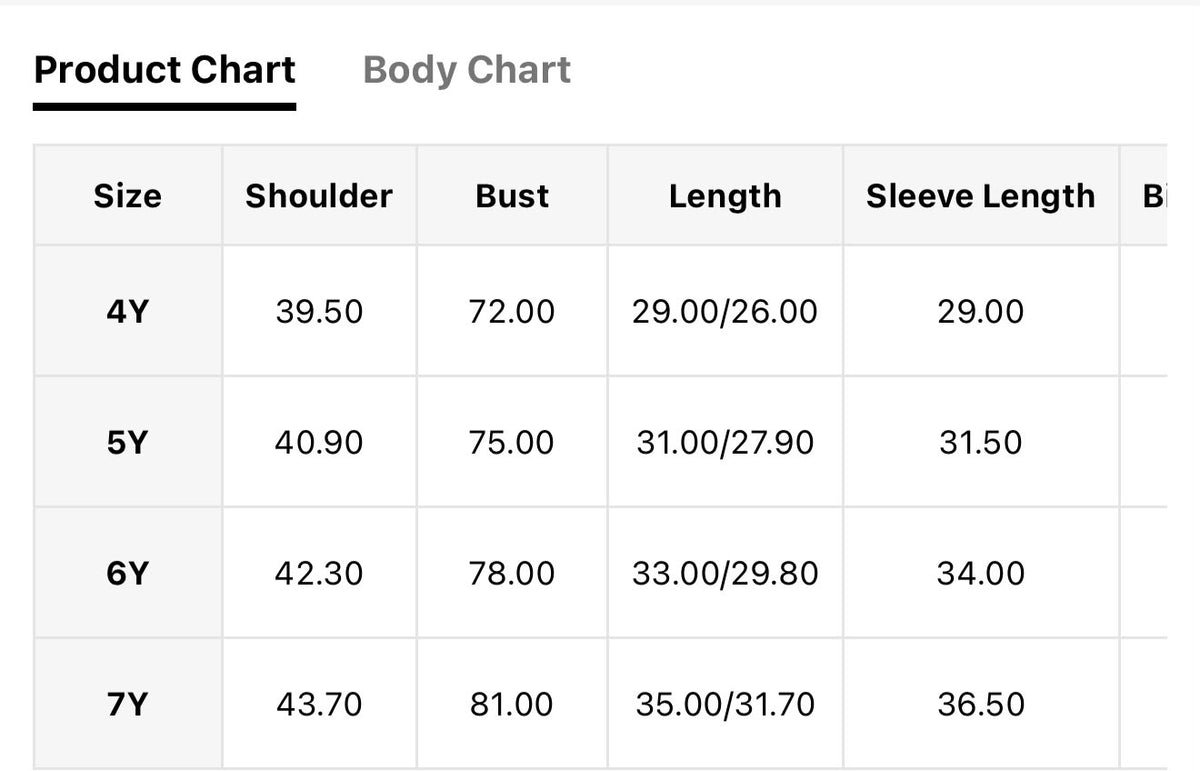Select the 6Y size row label

click(128, 573)
